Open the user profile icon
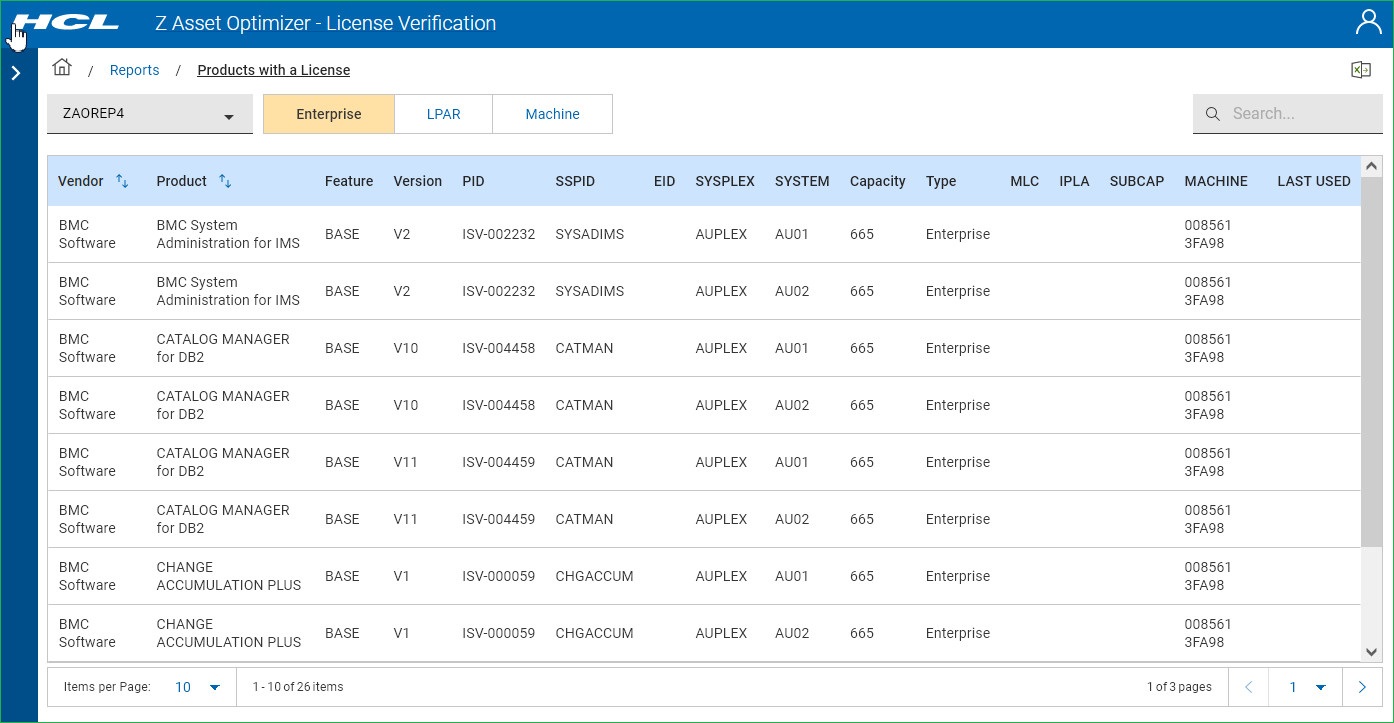The height and width of the screenshot is (723, 1394). coord(1367,23)
